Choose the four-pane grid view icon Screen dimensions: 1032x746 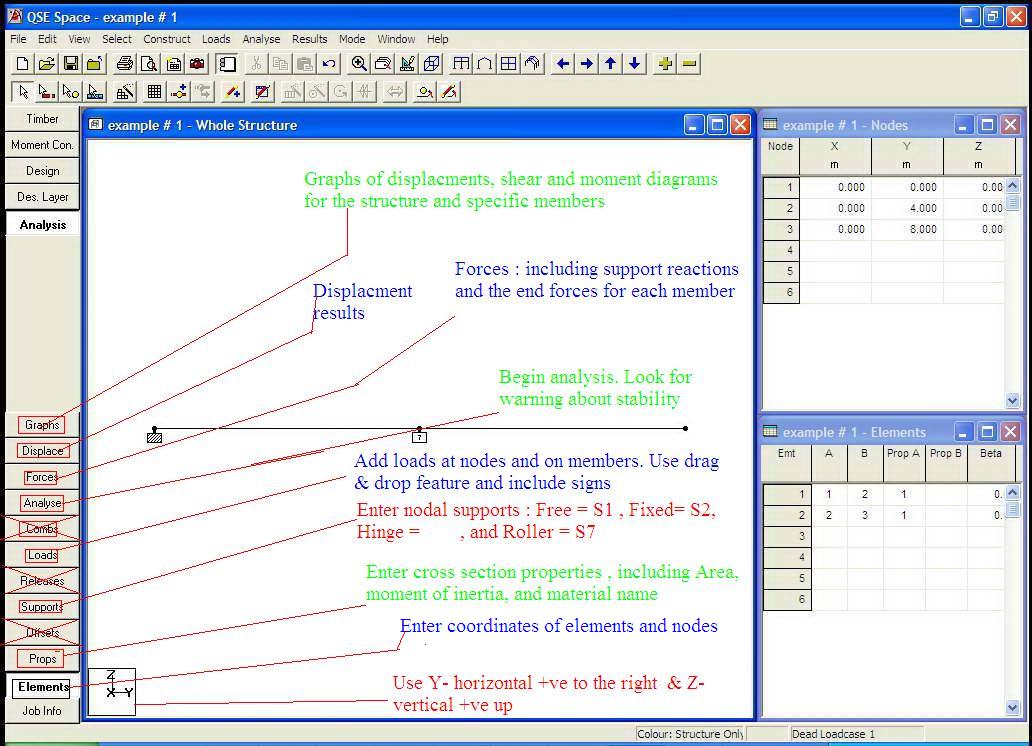pyautogui.click(x=509, y=64)
